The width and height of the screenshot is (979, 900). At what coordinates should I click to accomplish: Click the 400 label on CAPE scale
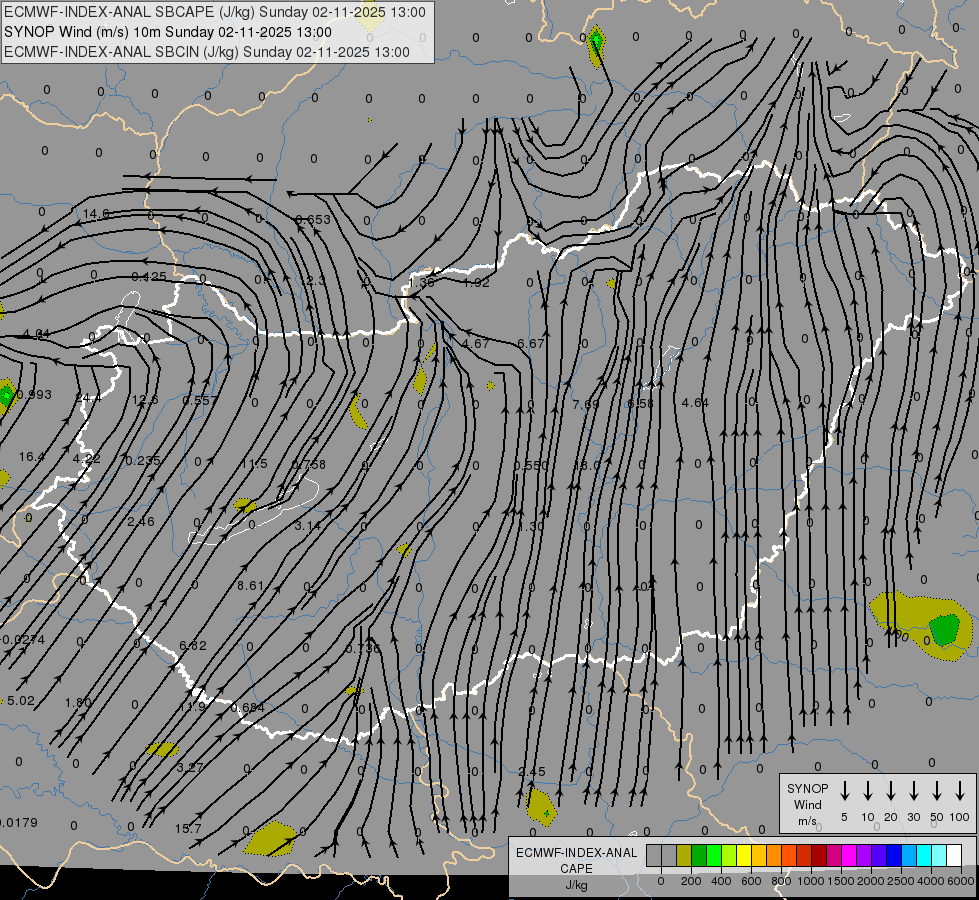click(721, 881)
